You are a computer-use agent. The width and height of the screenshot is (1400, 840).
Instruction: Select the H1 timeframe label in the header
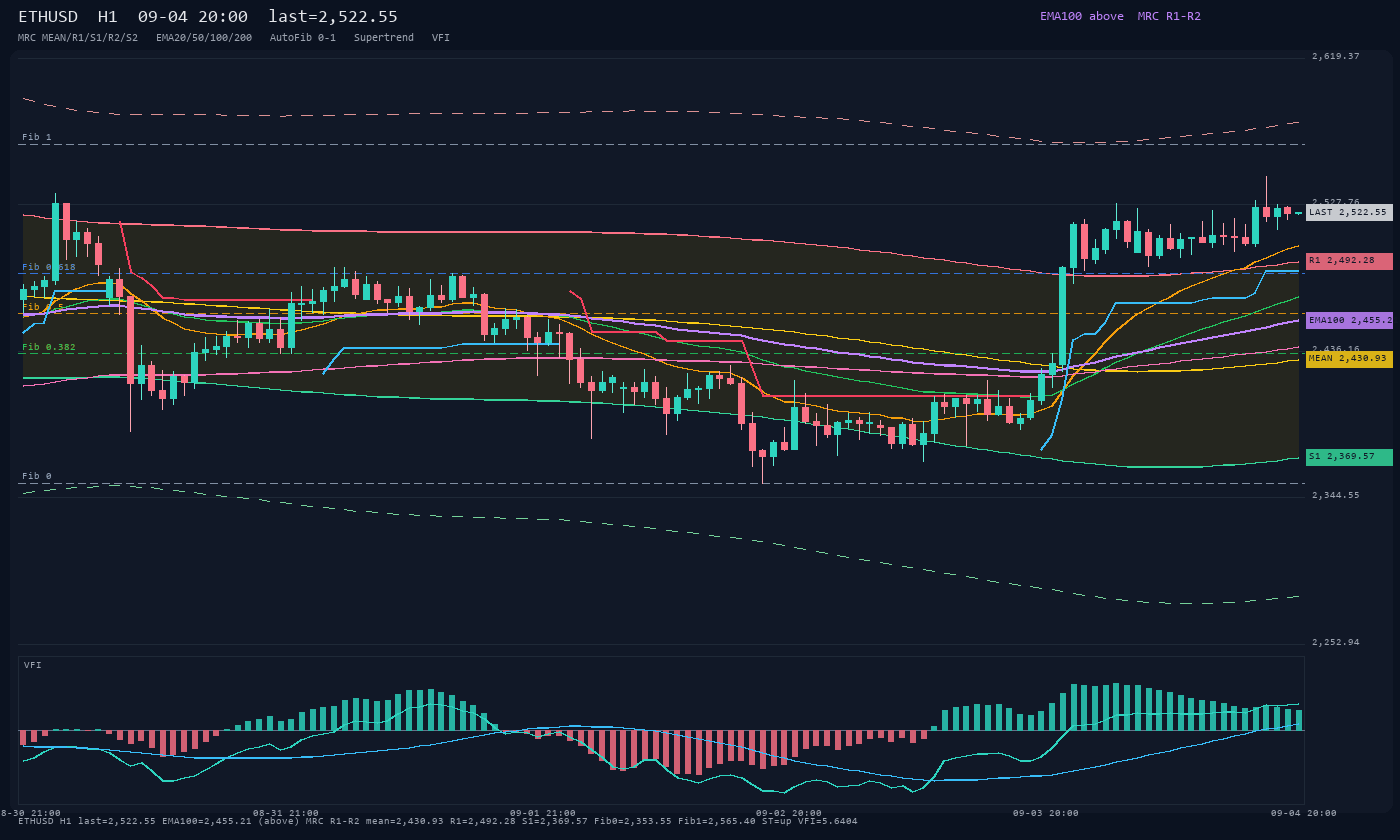coord(108,17)
